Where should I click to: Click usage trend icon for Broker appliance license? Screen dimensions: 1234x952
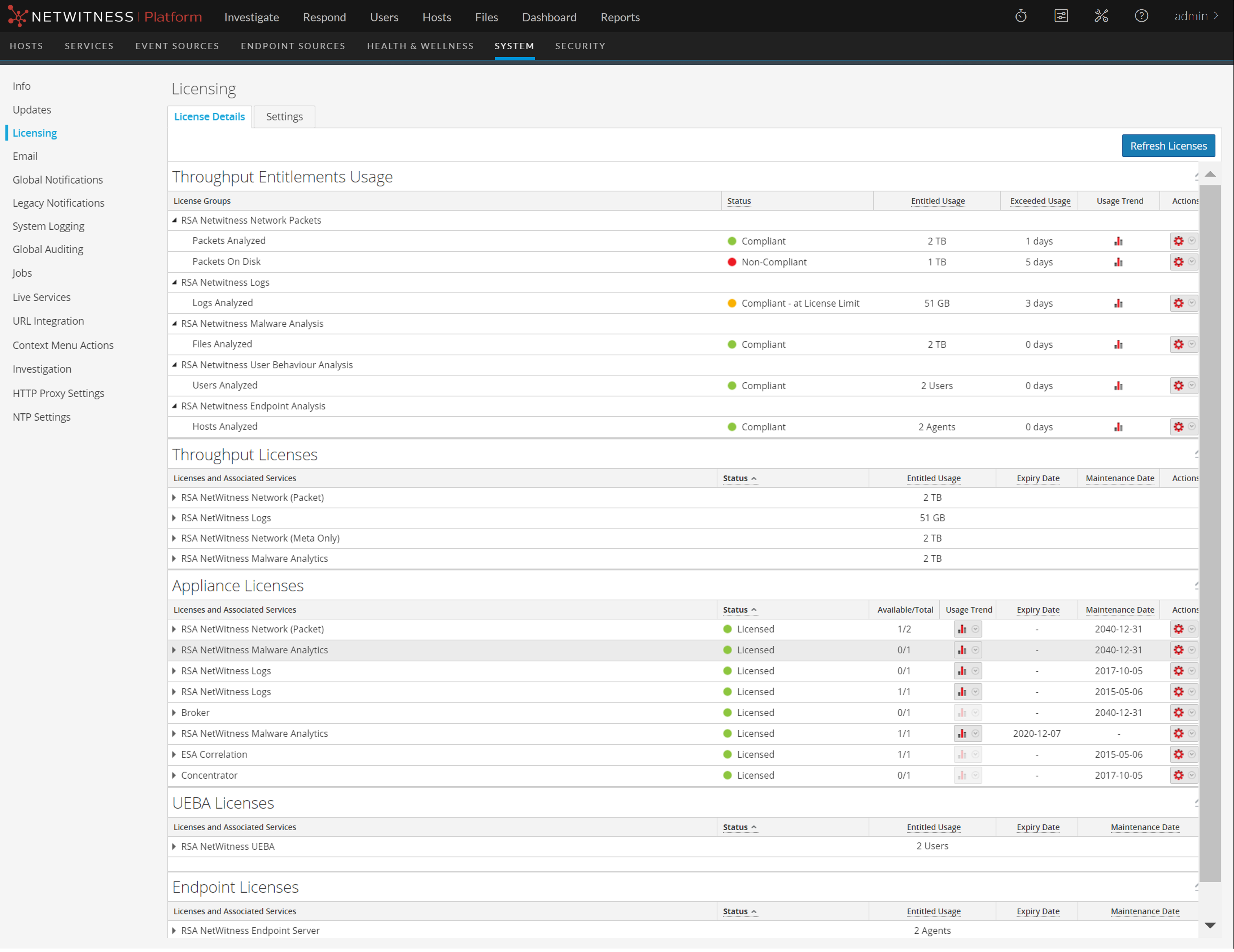962,713
